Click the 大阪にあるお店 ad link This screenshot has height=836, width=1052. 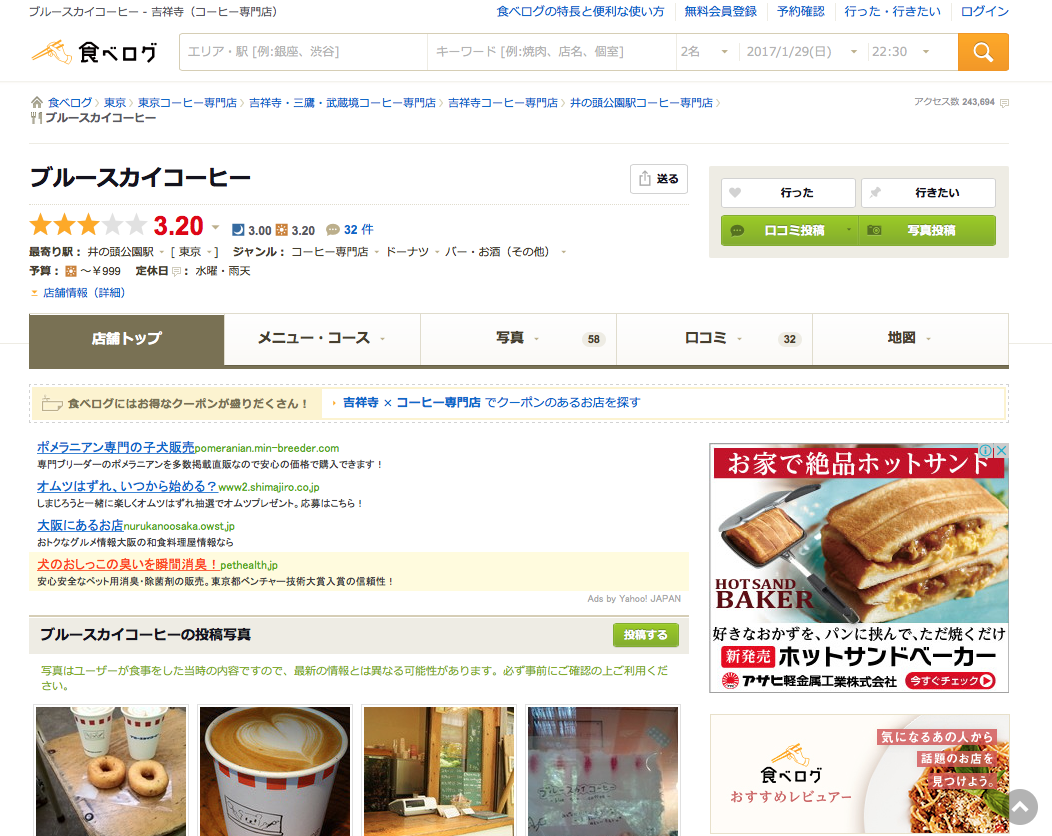[80, 525]
